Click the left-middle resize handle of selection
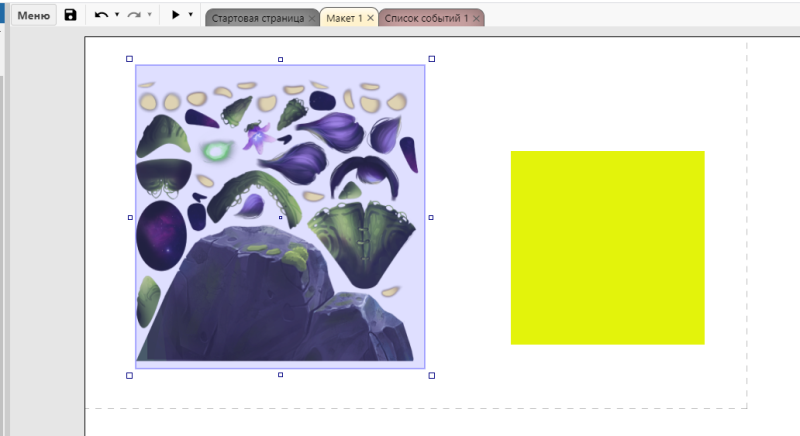The image size is (800, 436). (130, 218)
